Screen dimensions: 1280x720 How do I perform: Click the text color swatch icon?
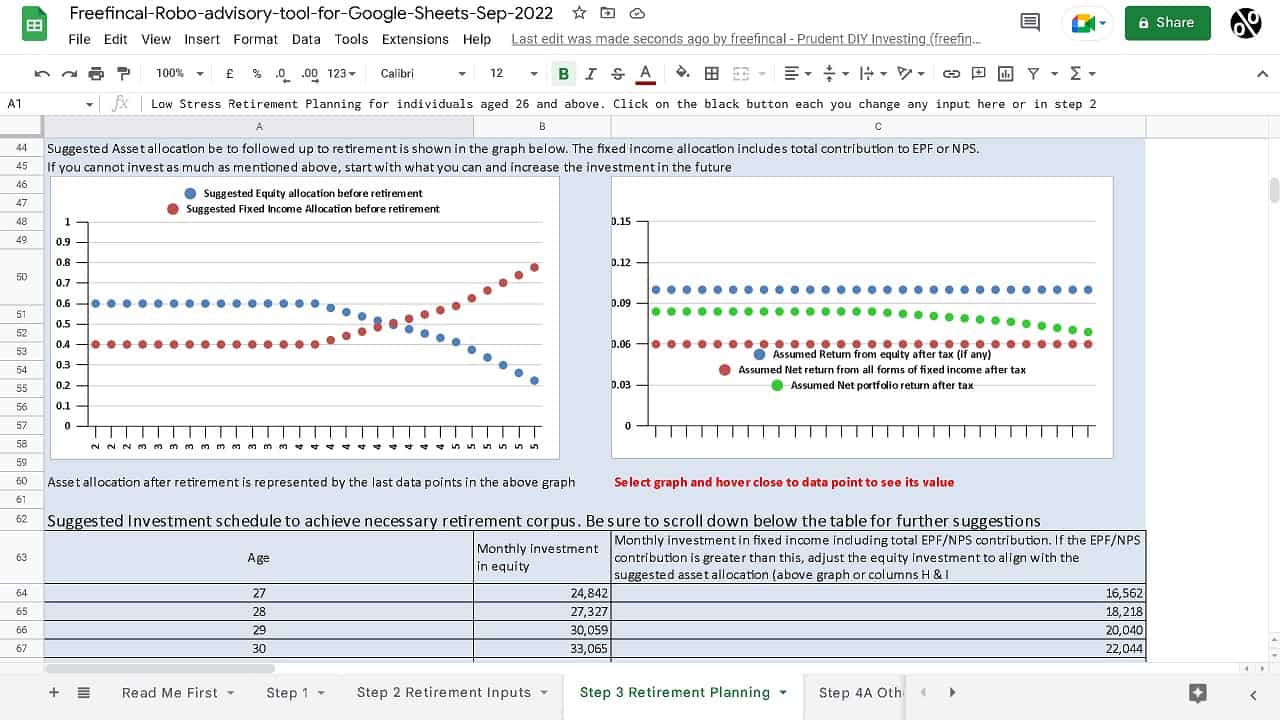click(x=645, y=73)
